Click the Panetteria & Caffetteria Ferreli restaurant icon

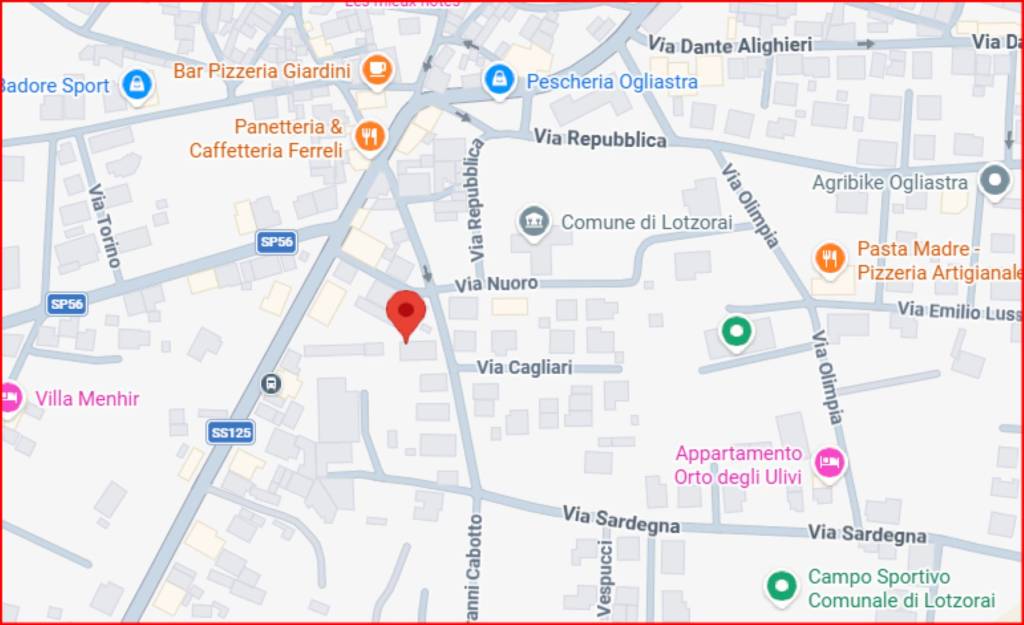[370, 138]
